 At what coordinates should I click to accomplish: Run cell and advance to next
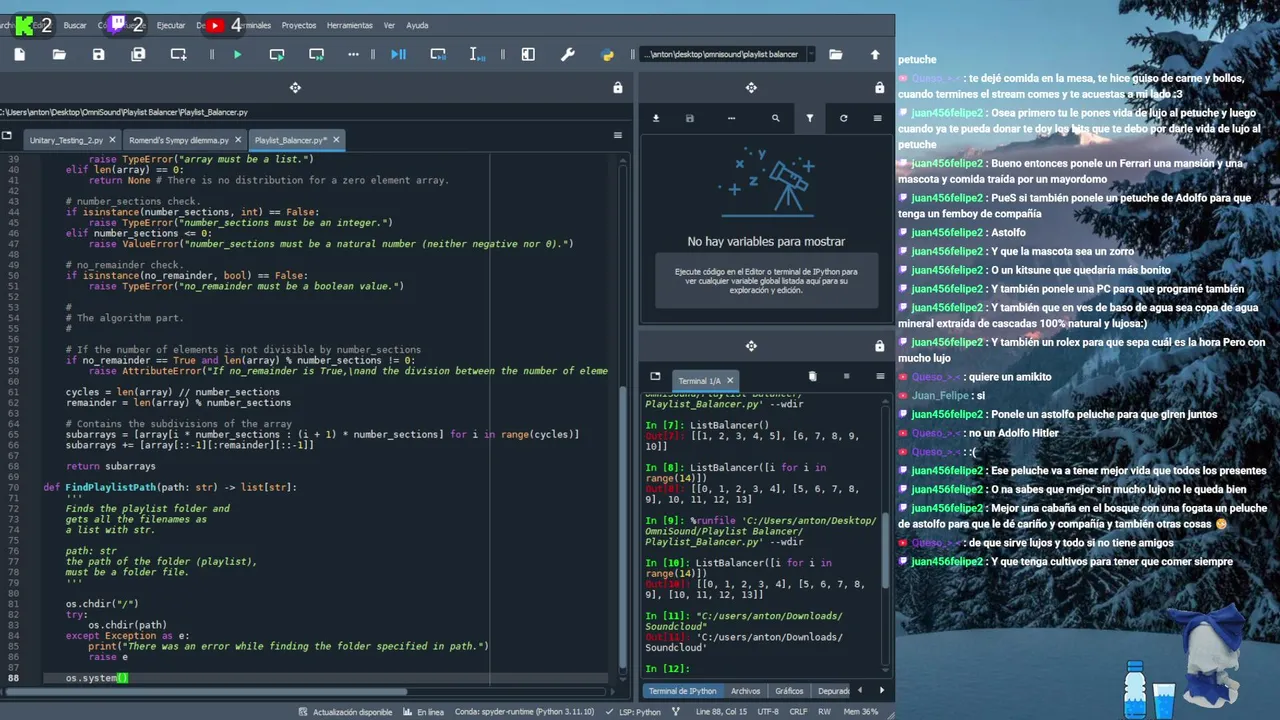[x=316, y=54]
